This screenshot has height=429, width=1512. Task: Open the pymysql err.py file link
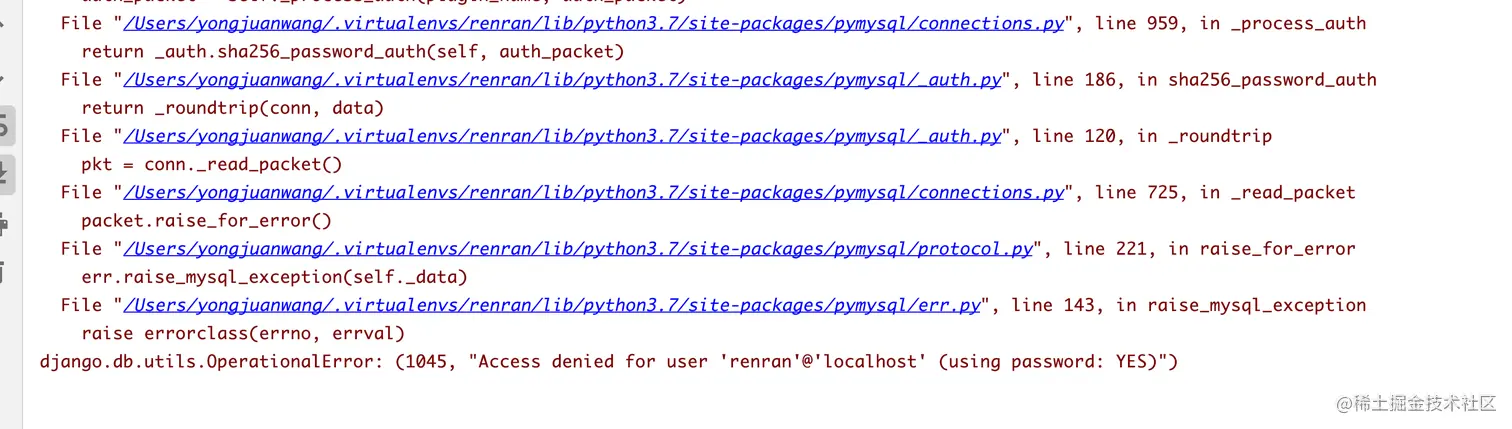(551, 305)
